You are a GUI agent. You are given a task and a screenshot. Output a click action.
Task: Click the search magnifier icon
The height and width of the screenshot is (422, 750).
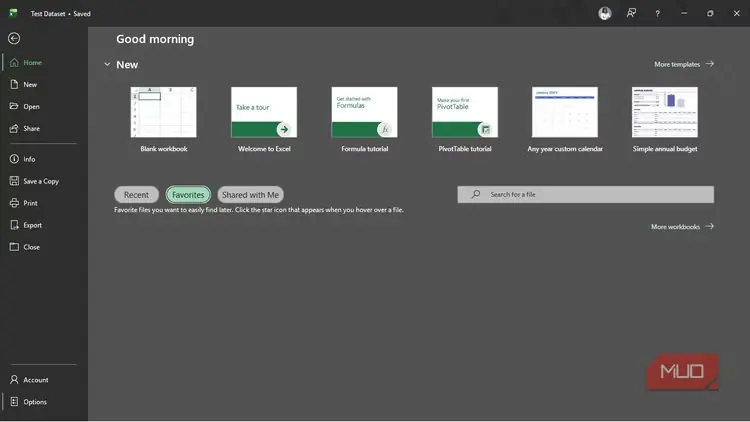click(x=475, y=194)
